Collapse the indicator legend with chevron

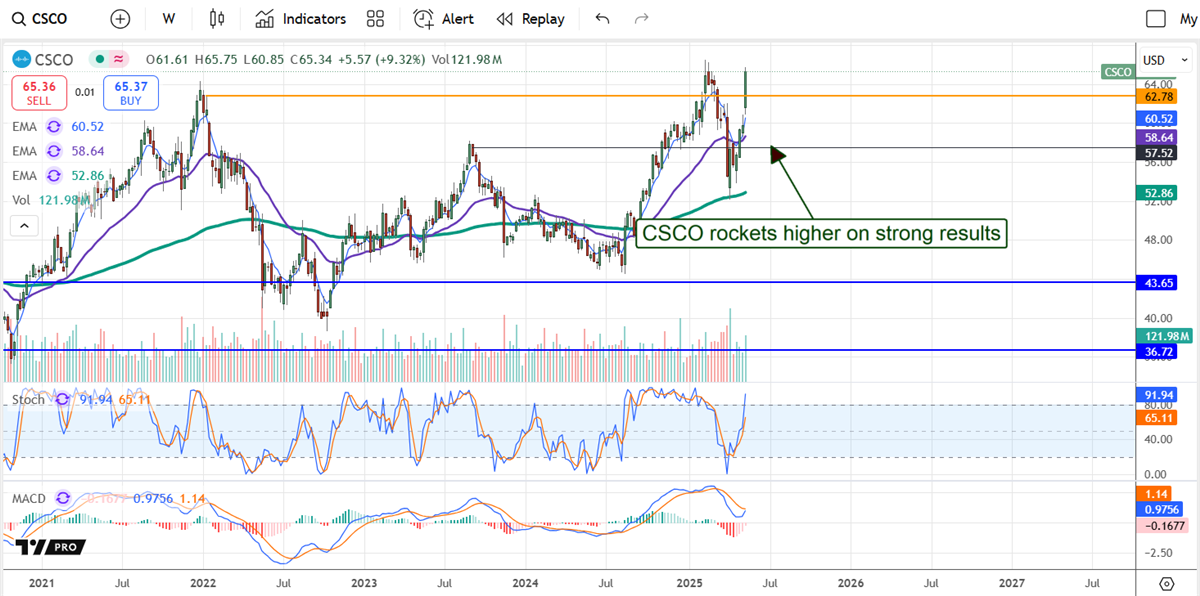tap(23, 226)
